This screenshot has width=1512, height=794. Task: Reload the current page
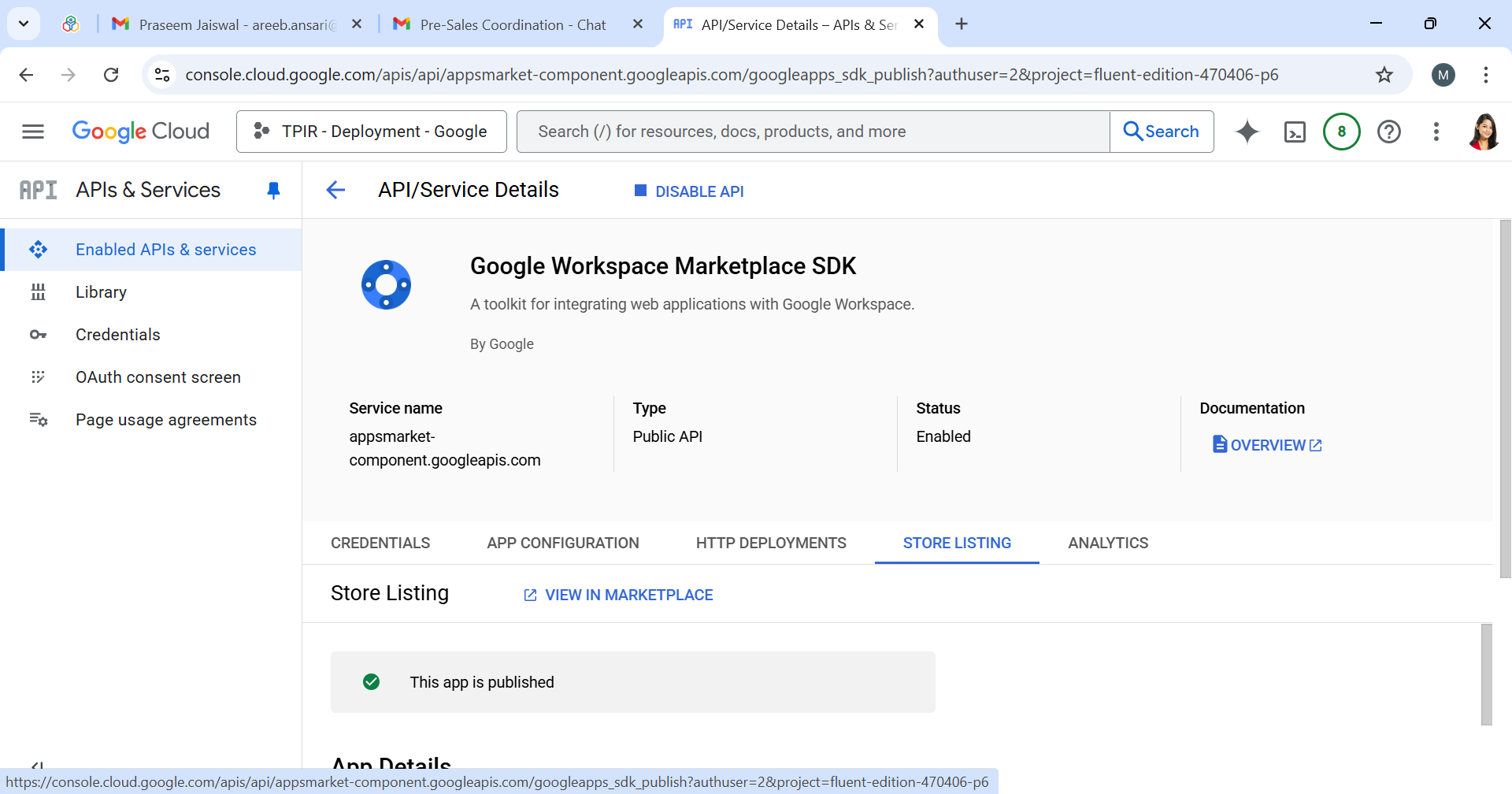[111, 75]
